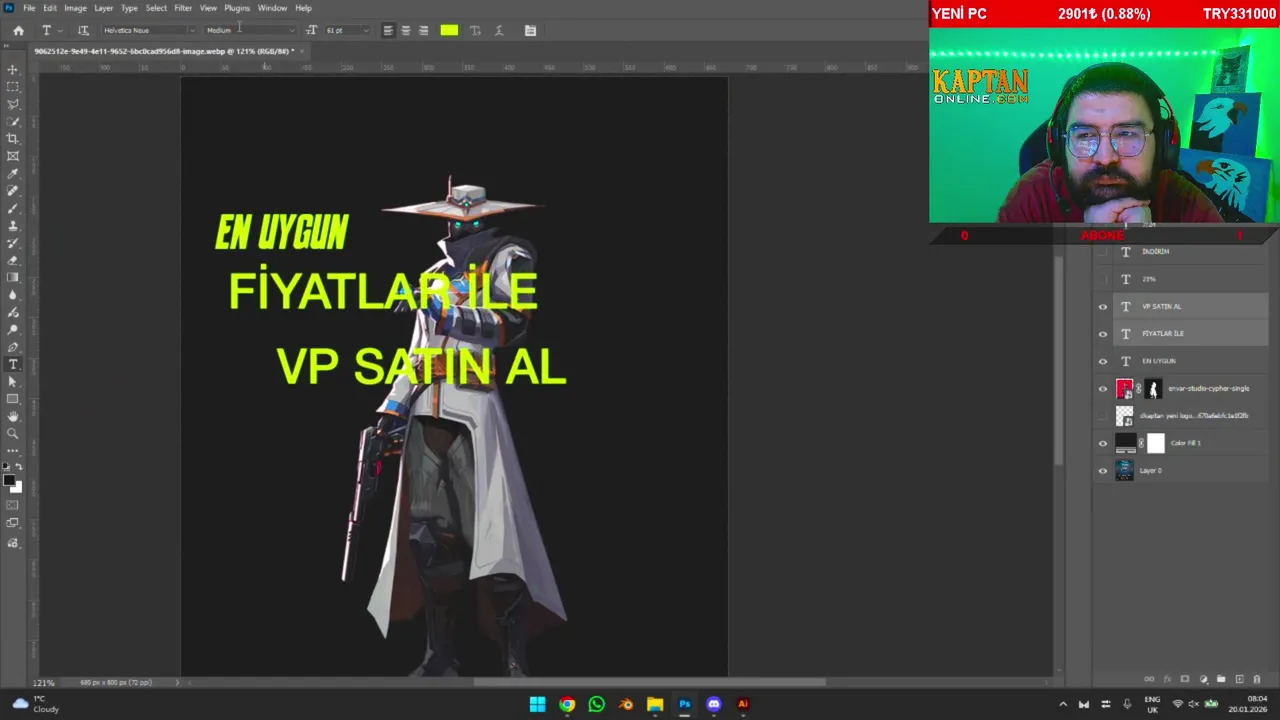Open WhatsApp from taskbar
Viewport: 1280px width, 720px height.
click(x=596, y=704)
